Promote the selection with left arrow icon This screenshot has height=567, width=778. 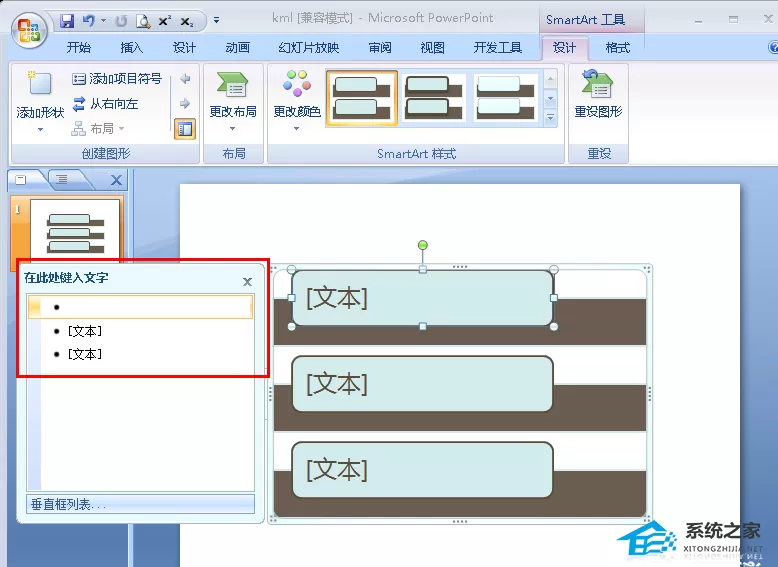tap(185, 78)
